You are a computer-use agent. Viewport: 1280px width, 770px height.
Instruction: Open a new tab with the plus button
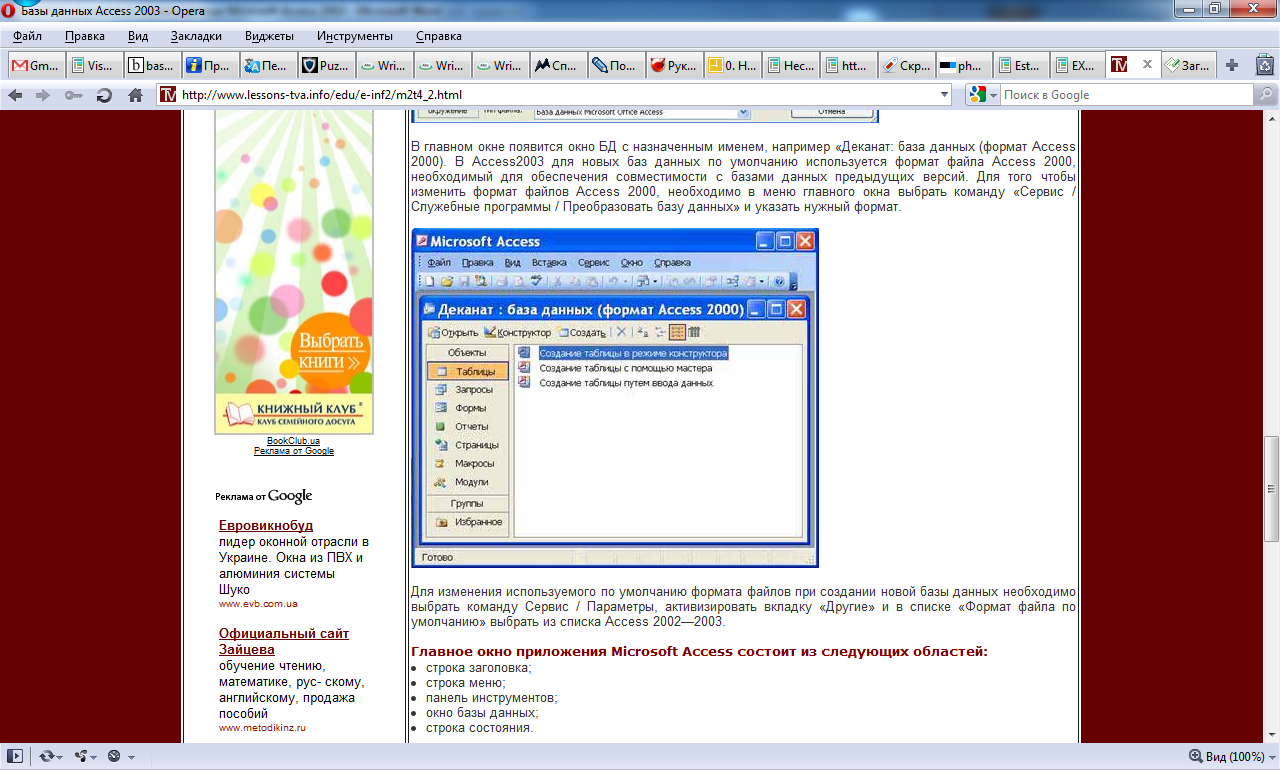pos(1232,65)
